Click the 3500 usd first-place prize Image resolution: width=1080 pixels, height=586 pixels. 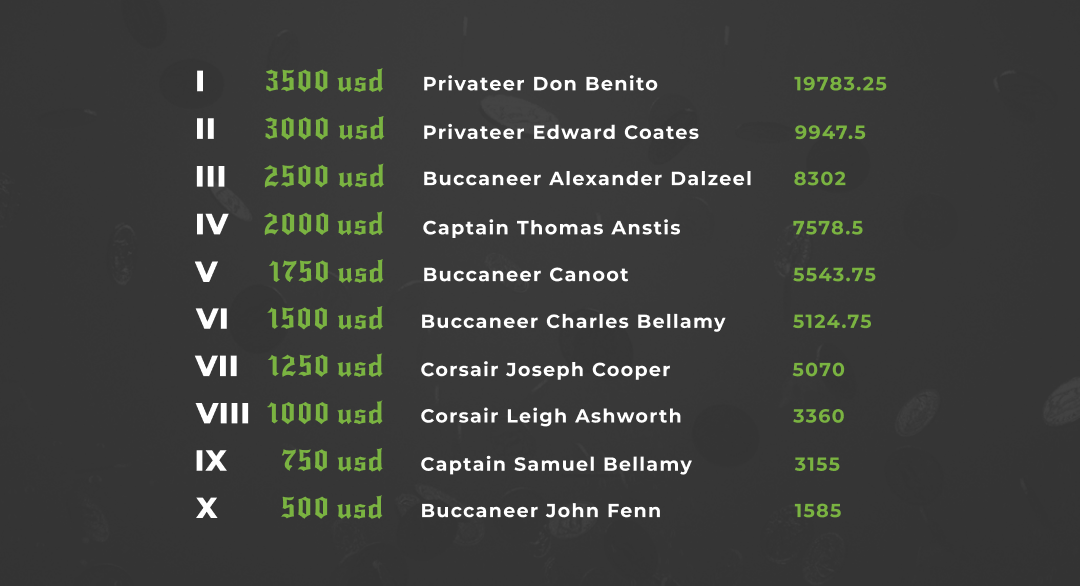click(x=324, y=82)
